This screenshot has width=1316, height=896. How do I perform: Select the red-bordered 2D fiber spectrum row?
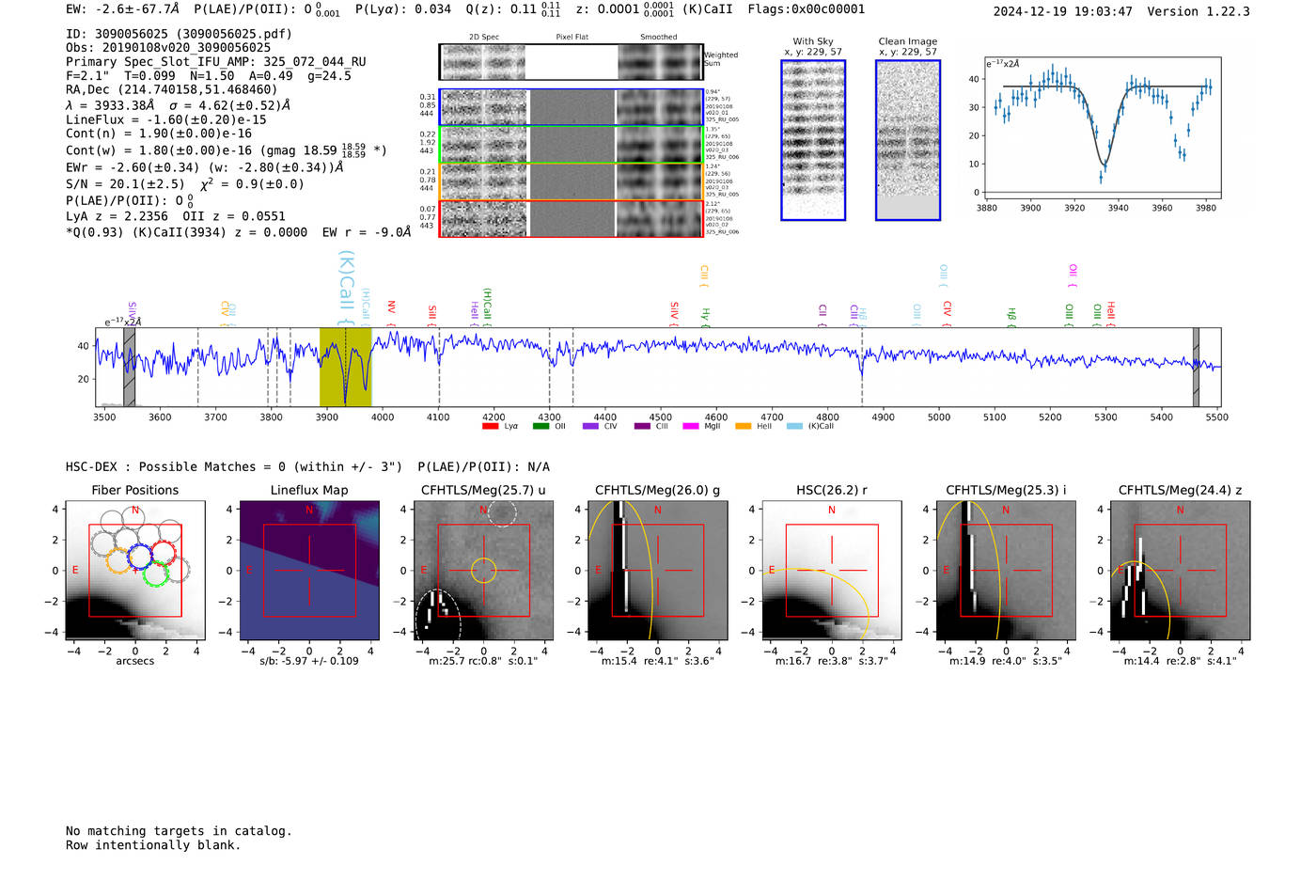click(572, 218)
